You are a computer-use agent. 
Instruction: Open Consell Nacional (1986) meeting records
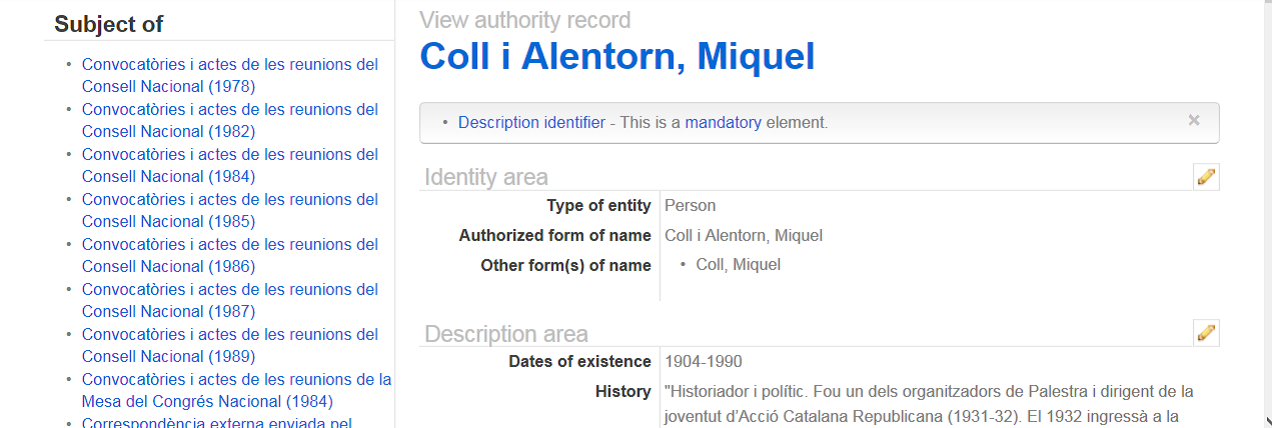point(230,255)
